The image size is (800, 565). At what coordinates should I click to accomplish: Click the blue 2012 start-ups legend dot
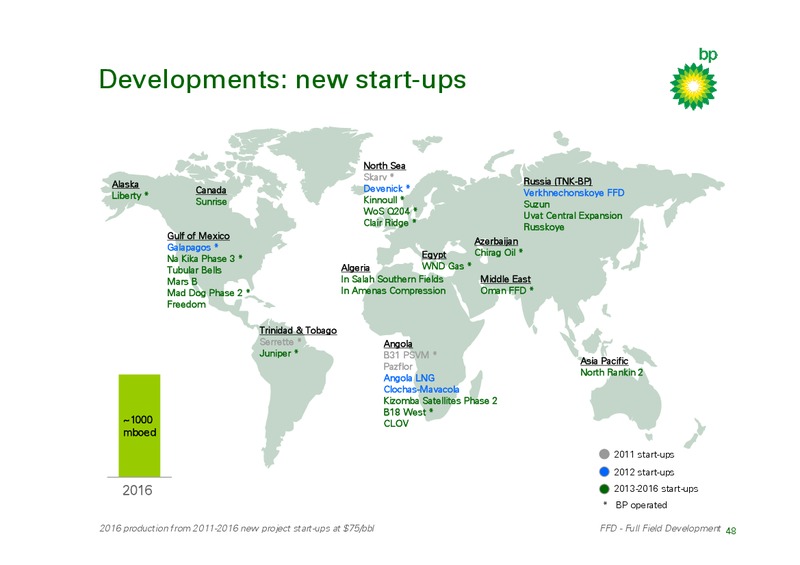click(x=604, y=472)
